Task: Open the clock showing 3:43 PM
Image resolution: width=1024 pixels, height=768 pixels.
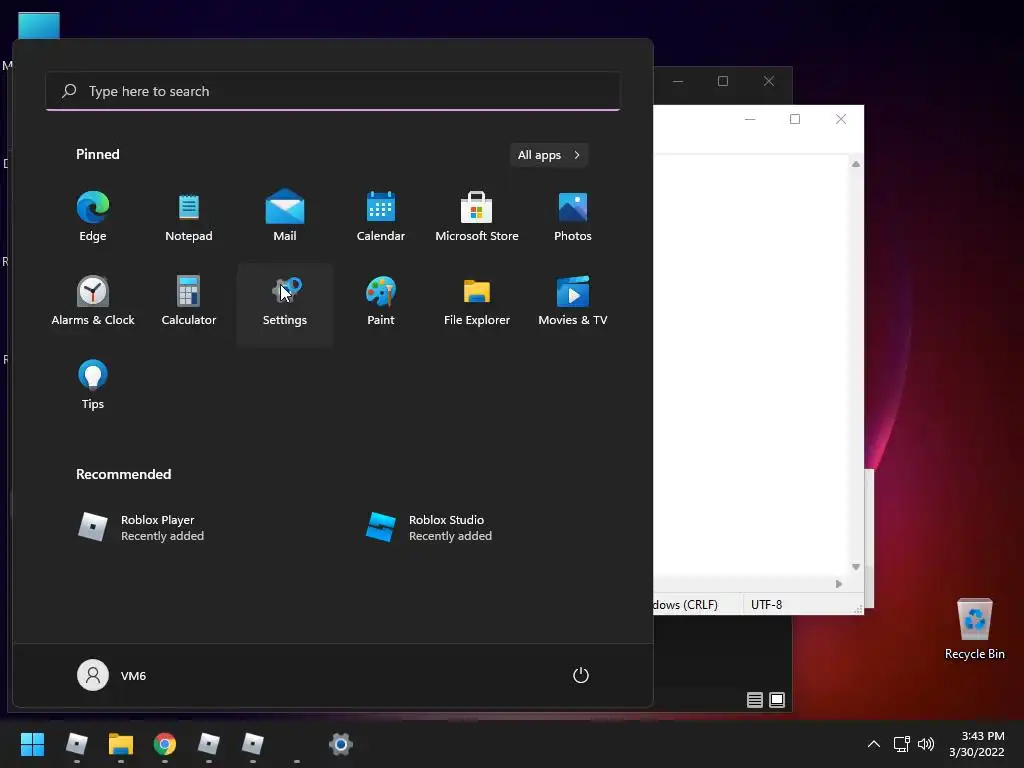Action: pos(977,744)
